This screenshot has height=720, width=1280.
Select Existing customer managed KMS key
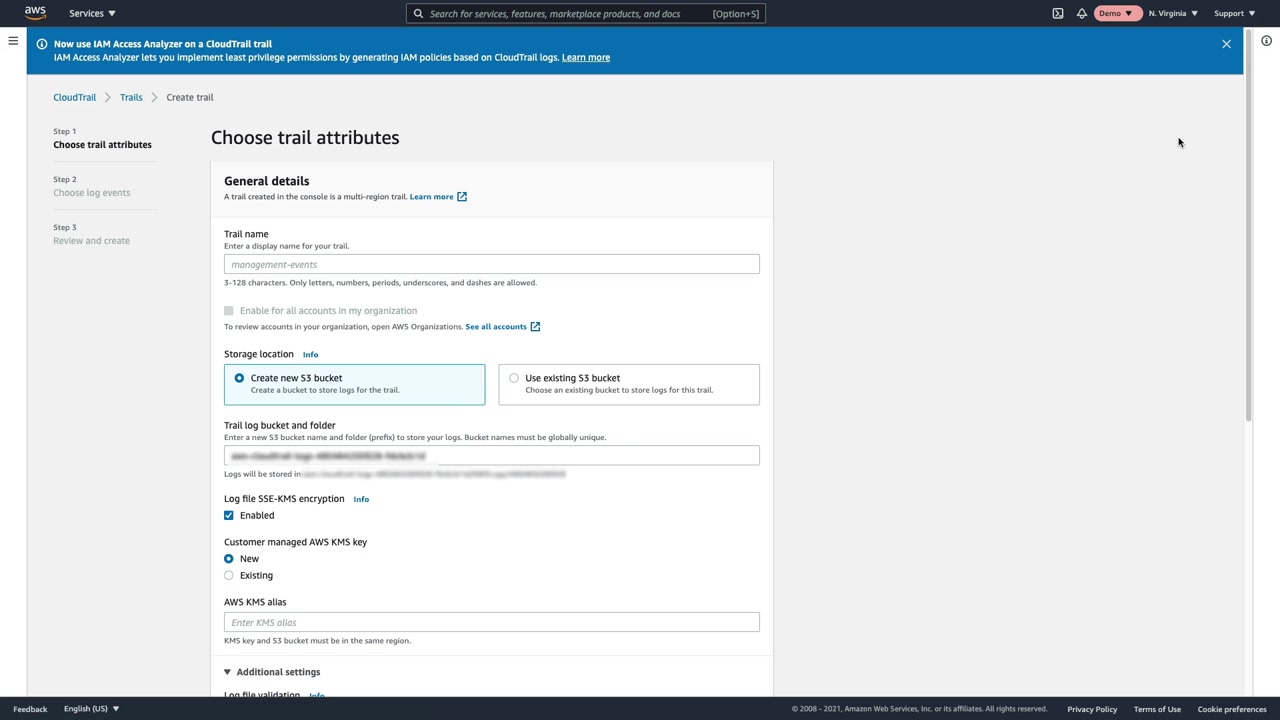click(x=229, y=576)
